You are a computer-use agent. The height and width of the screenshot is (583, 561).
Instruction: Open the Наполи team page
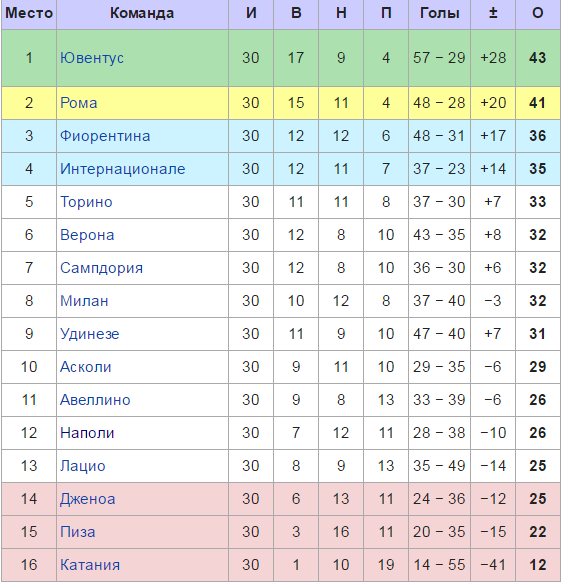(x=87, y=433)
